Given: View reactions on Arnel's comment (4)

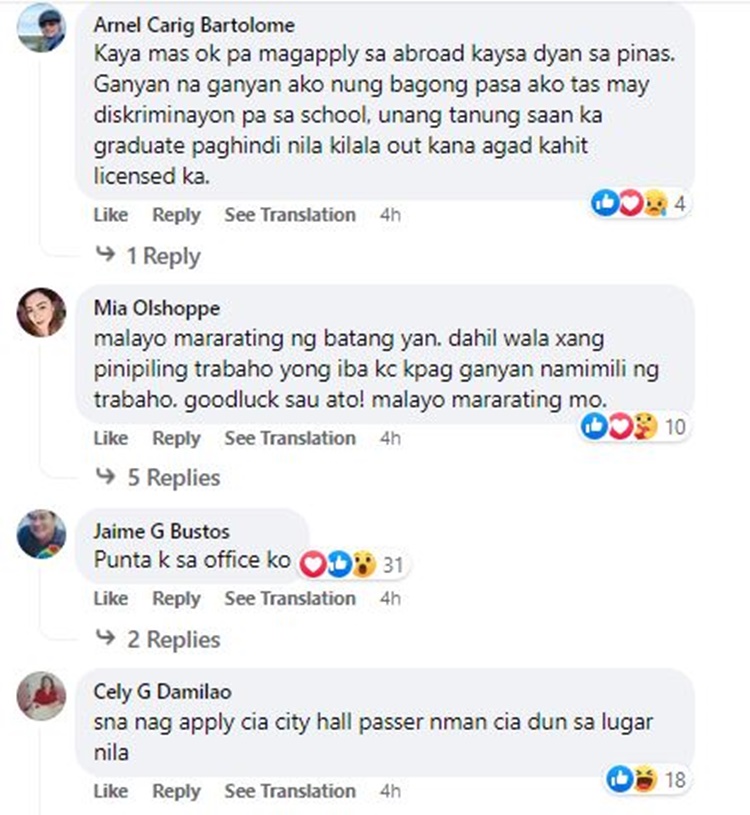Looking at the screenshot, I should pos(639,203).
